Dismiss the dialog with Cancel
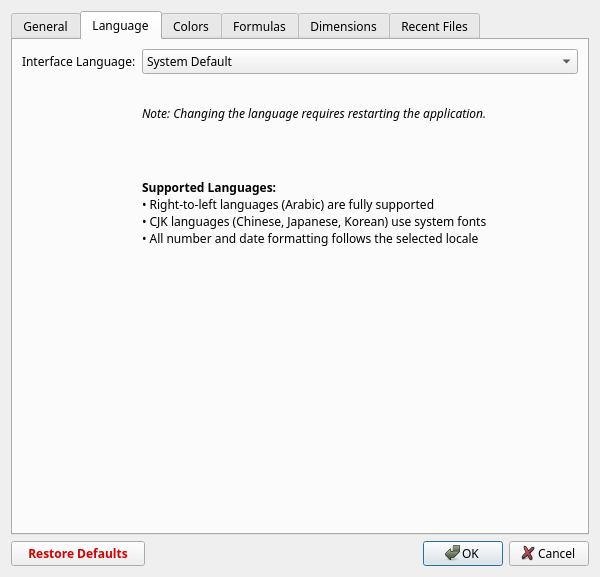This screenshot has width=600, height=577. pos(548,553)
